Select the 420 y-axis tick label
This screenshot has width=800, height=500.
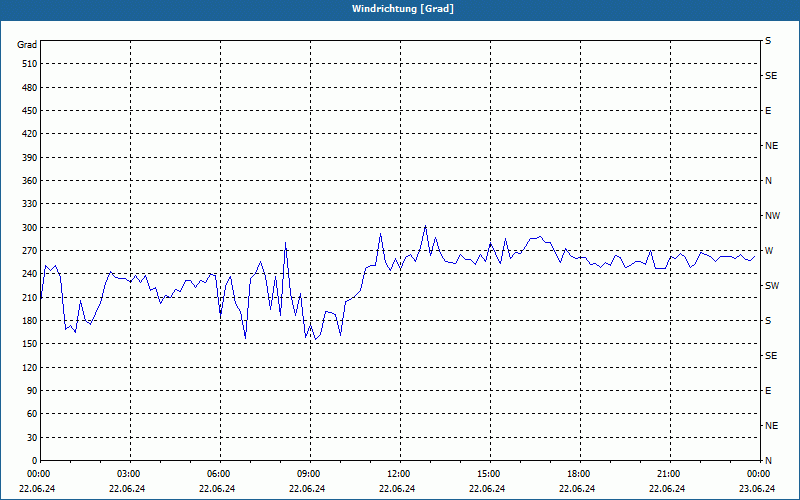click(x=30, y=134)
